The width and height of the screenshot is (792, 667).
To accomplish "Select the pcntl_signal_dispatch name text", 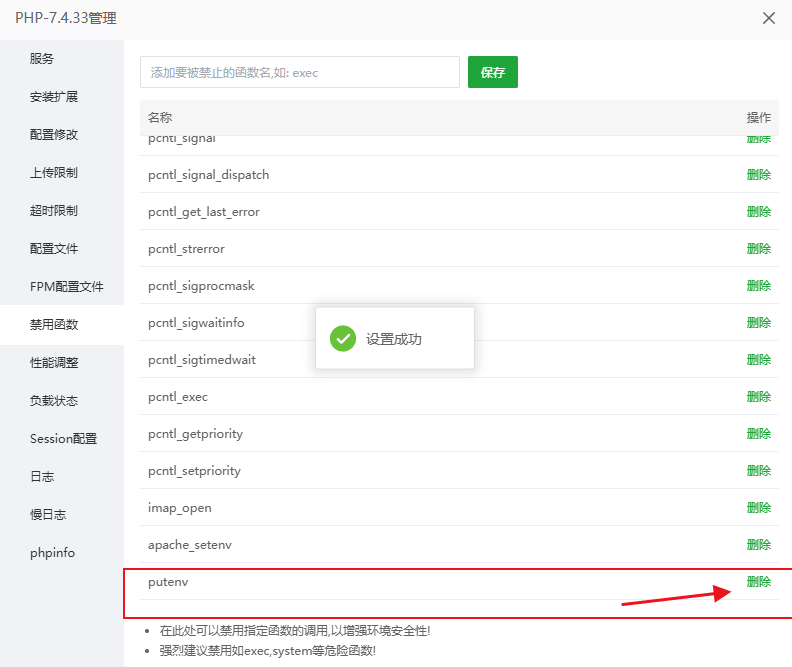I will click(x=209, y=175).
